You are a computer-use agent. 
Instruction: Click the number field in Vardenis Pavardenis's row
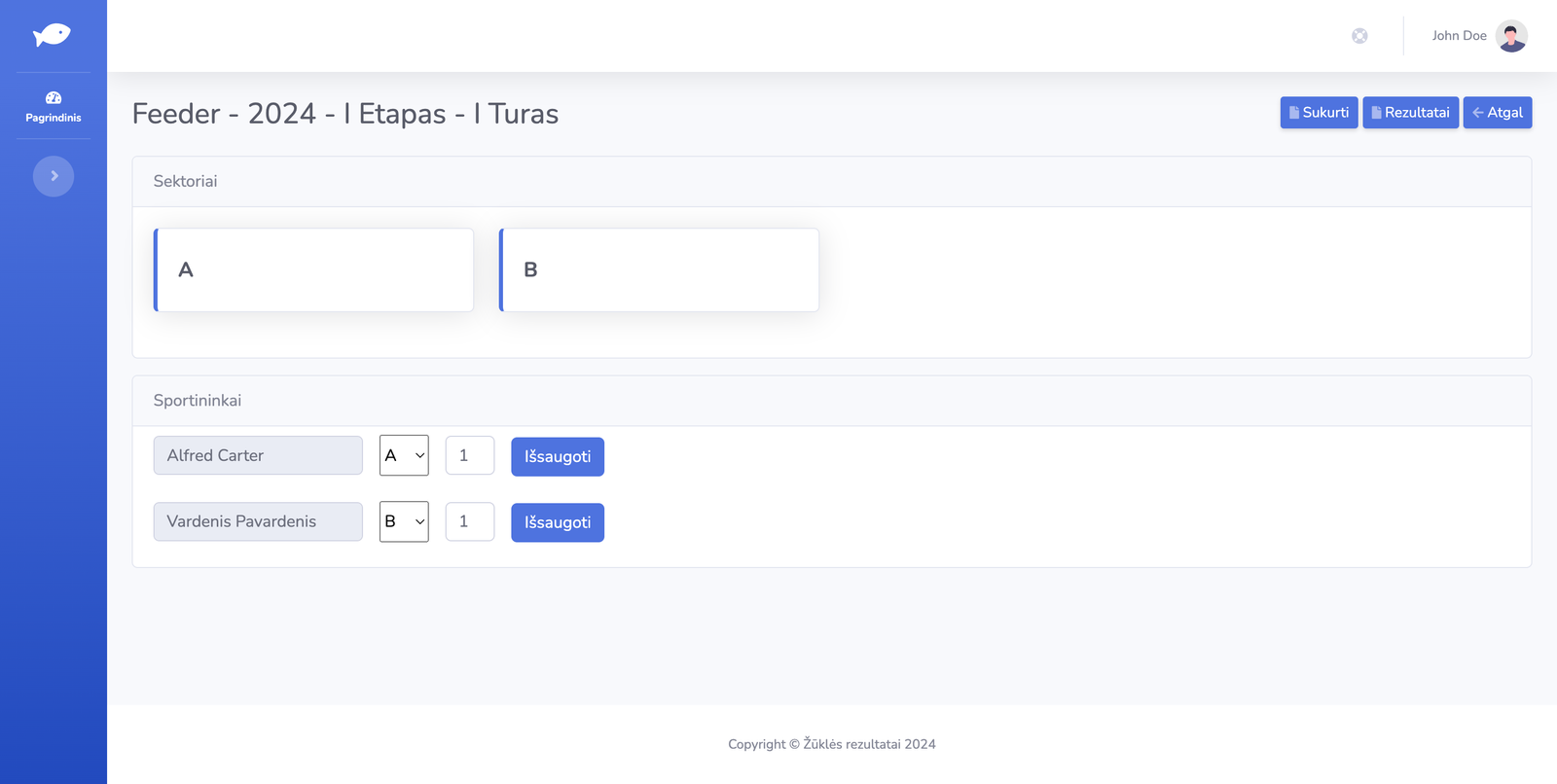[469, 521]
